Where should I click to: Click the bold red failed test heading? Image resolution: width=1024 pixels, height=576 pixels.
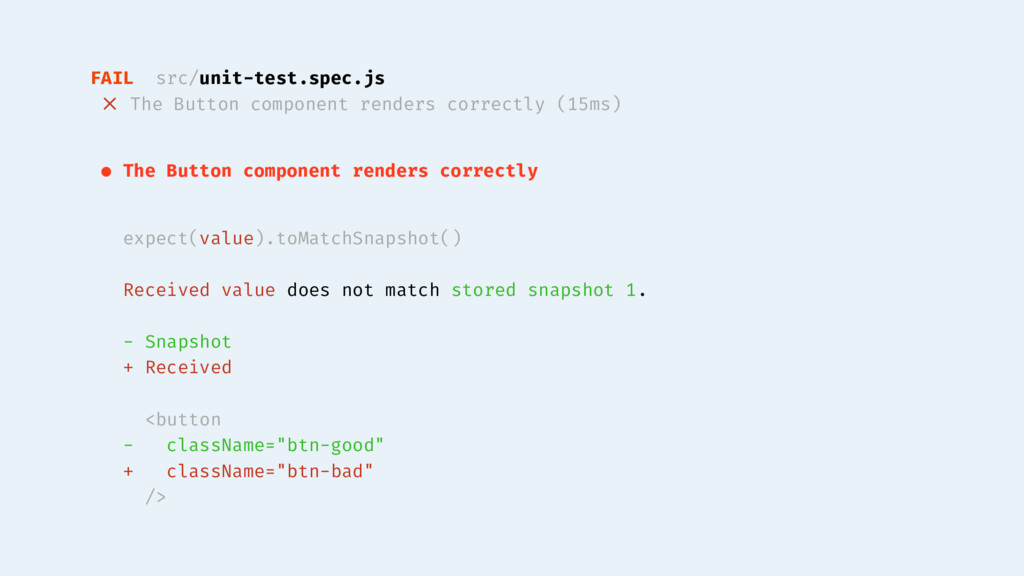[x=330, y=171]
